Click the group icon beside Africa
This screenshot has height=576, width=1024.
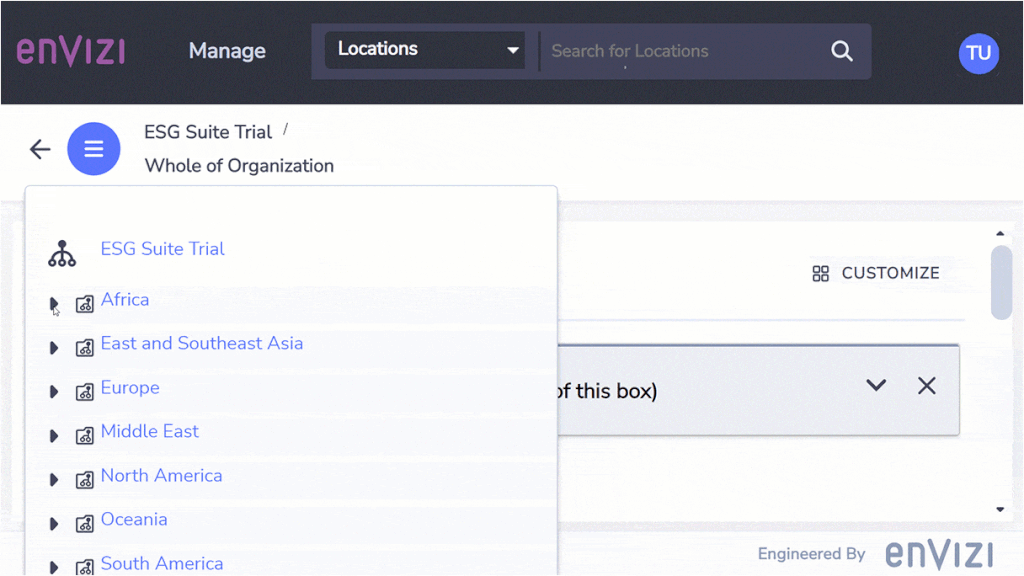[x=85, y=304]
